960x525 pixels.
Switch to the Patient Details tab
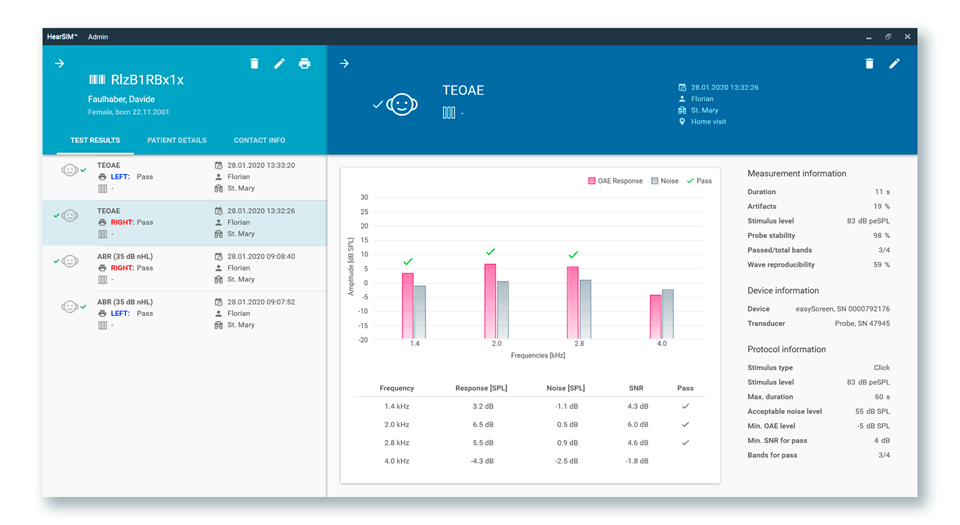[177, 140]
